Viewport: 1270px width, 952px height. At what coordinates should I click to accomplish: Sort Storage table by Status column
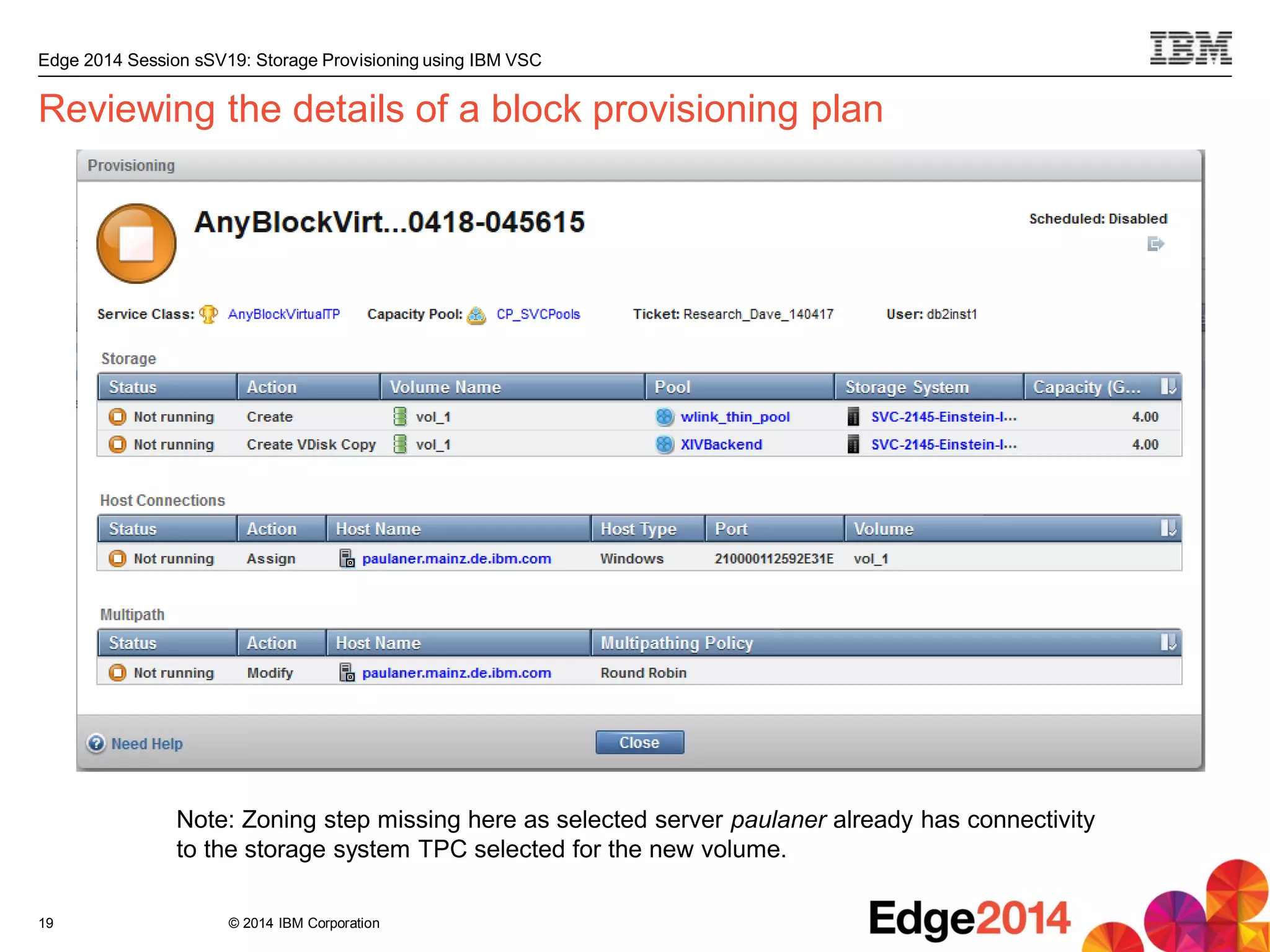pyautogui.click(x=167, y=387)
